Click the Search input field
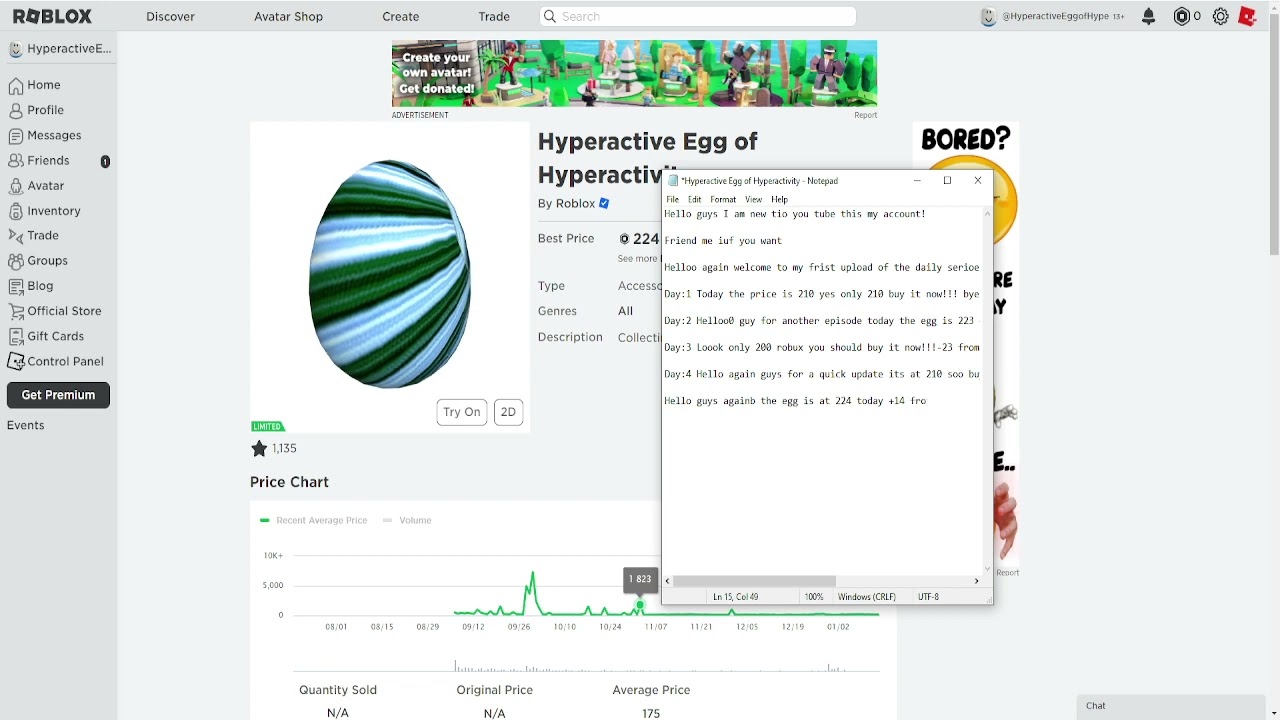The image size is (1280, 720). (x=697, y=16)
